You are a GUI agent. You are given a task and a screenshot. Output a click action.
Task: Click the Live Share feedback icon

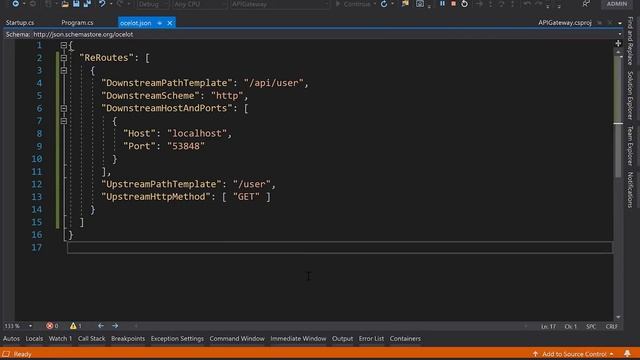[586, 4]
